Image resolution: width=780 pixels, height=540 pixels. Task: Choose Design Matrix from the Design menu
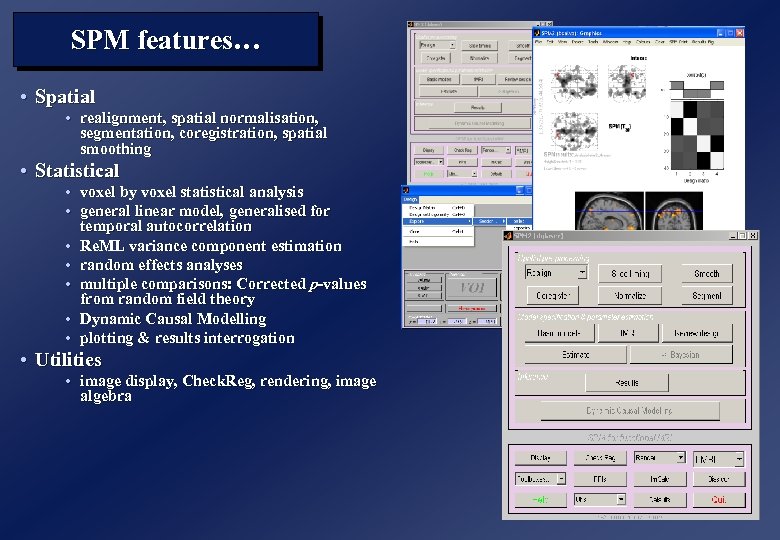(437, 208)
